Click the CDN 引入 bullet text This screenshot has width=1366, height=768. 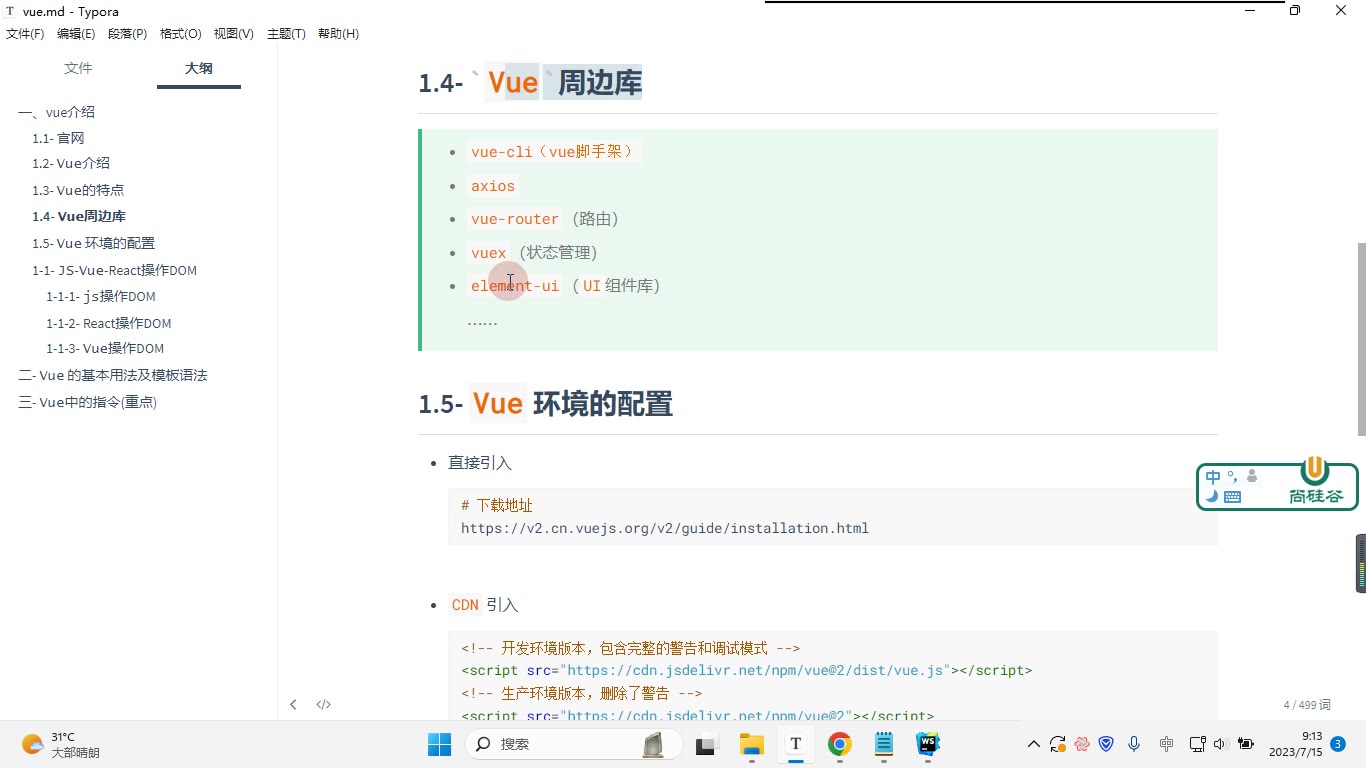[x=483, y=605]
